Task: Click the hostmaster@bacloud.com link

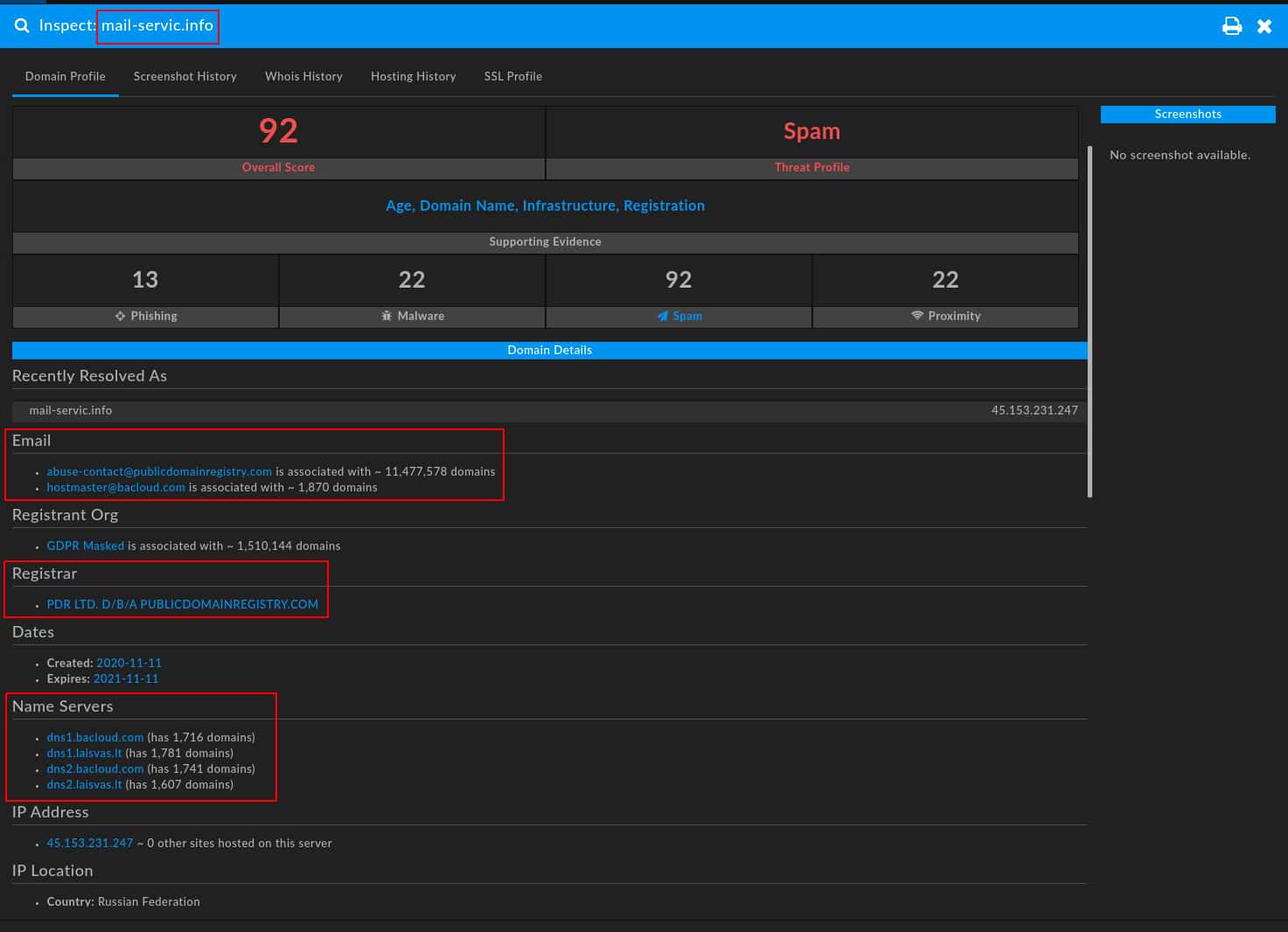Action: (x=116, y=487)
